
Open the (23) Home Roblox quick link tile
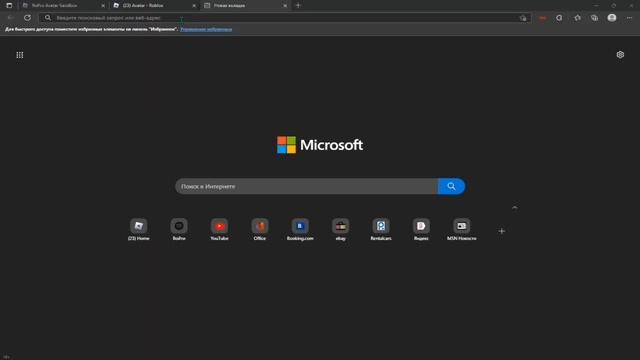139,229
